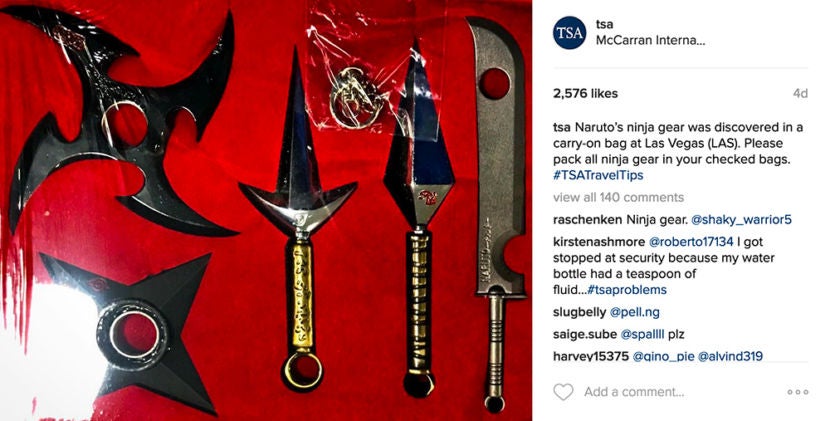830x421 pixels.
Task: Open the three-dot more options menu
Action: click(798, 392)
